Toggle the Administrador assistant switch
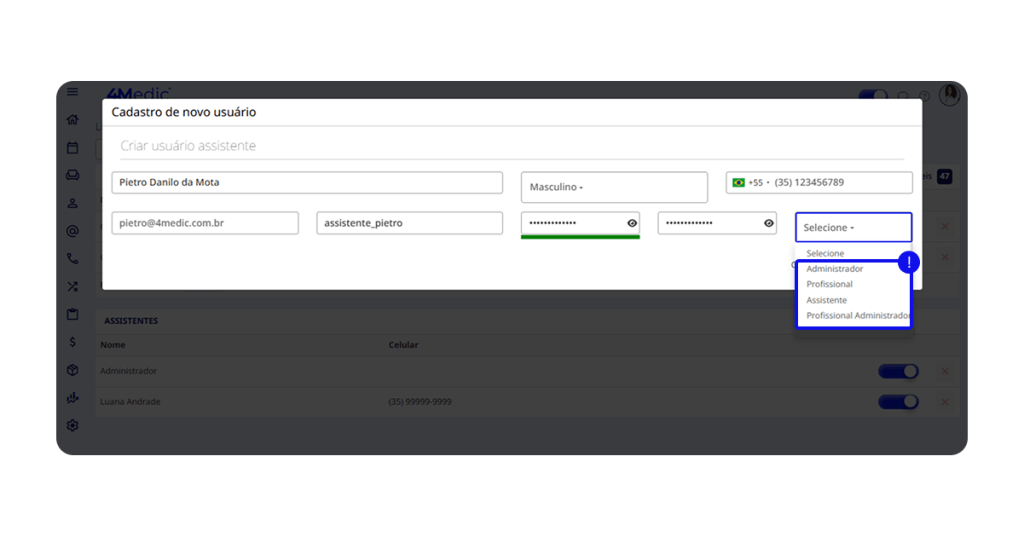1024x537 pixels. (x=897, y=371)
